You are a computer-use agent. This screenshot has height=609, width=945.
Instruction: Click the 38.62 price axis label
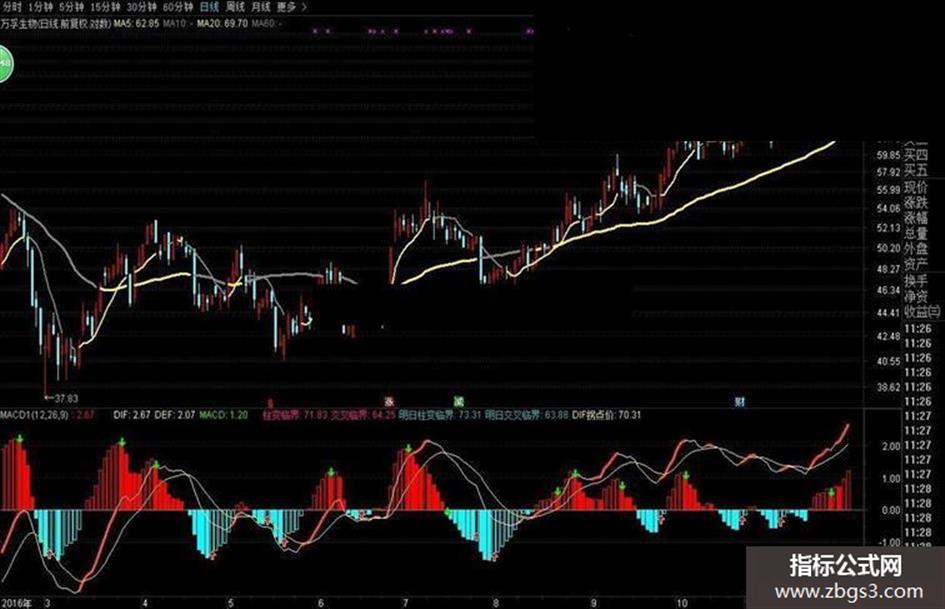click(x=888, y=387)
